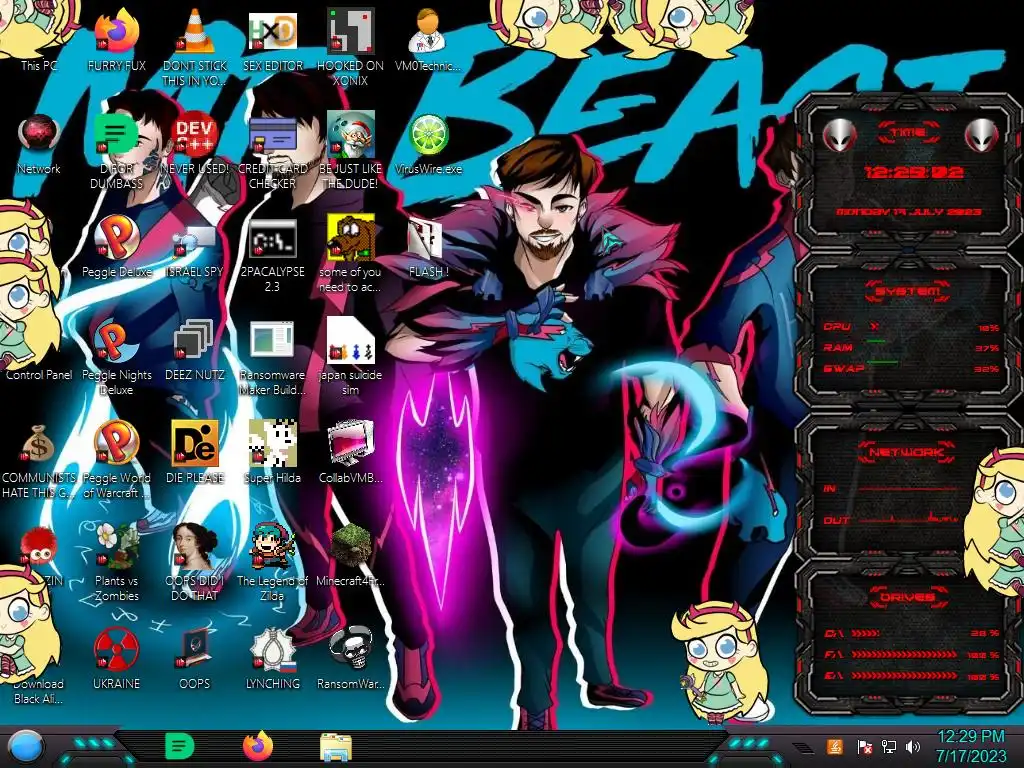Launch Peggle Nights Deluxe shortcut
Screen dimensions: 1024x768
[117, 357]
